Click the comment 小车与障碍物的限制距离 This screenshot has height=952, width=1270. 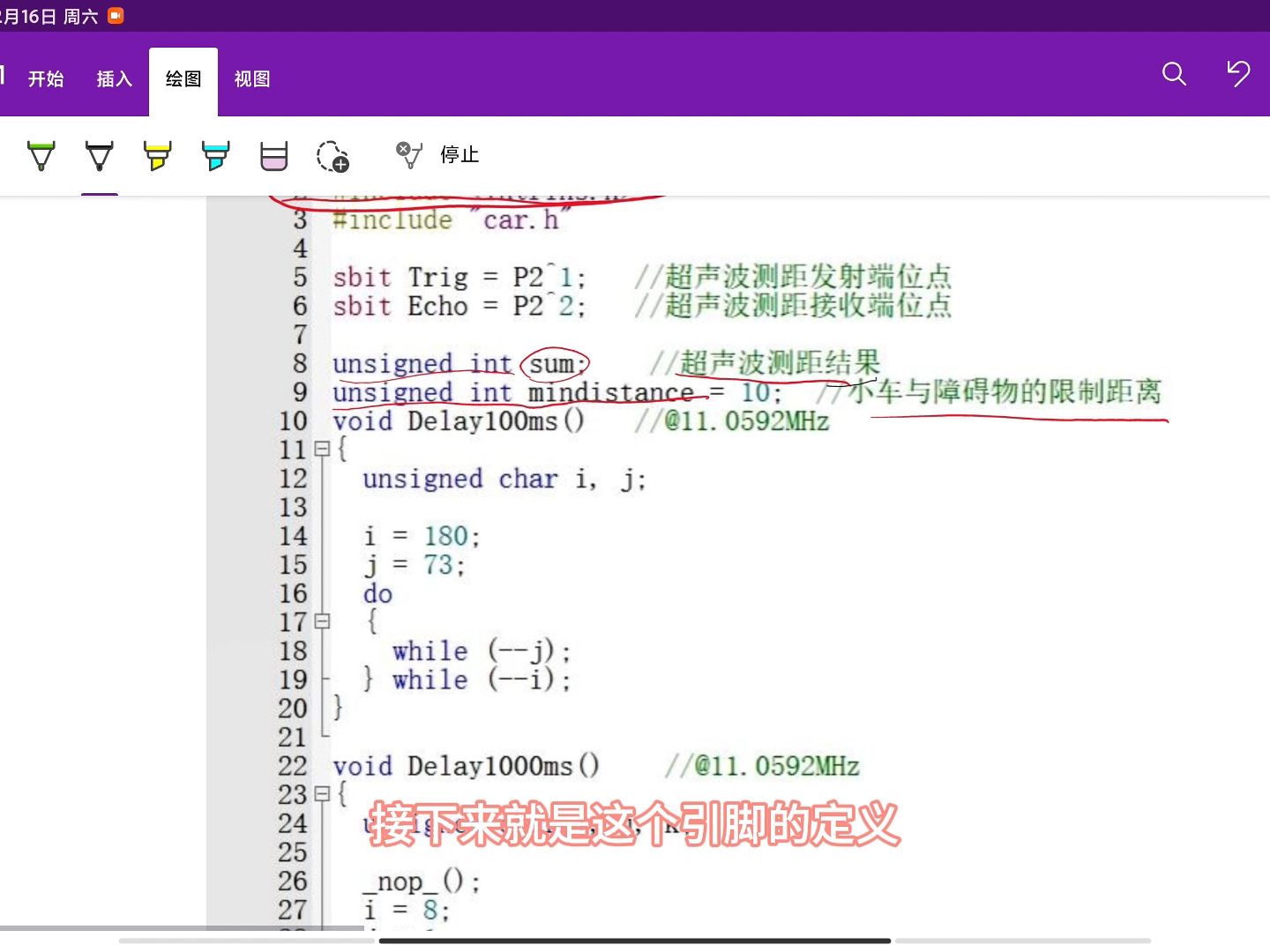pyautogui.click(x=1005, y=391)
